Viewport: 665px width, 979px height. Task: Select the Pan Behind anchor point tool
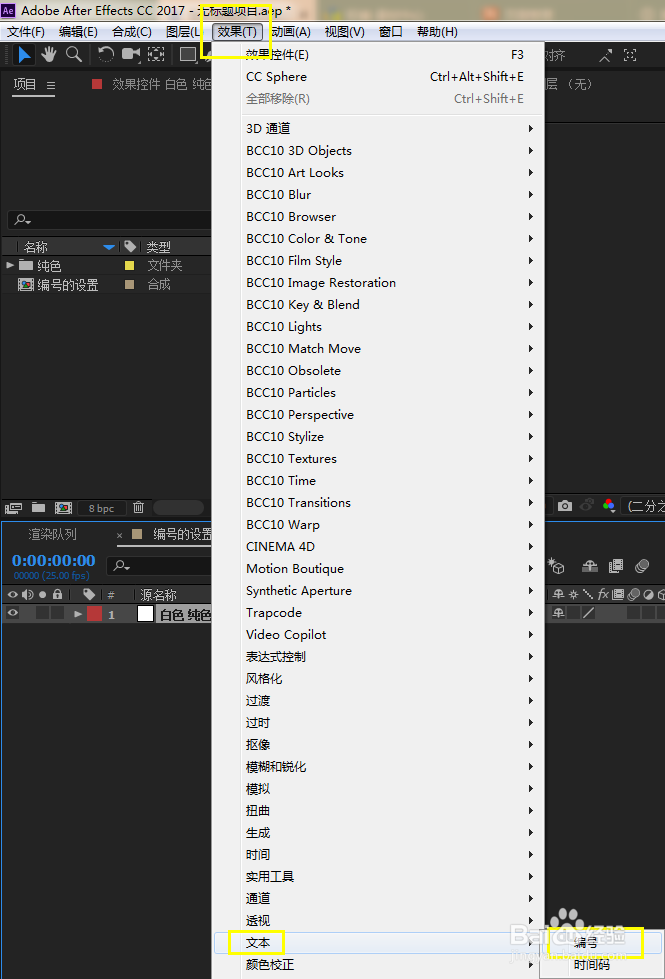(156, 54)
